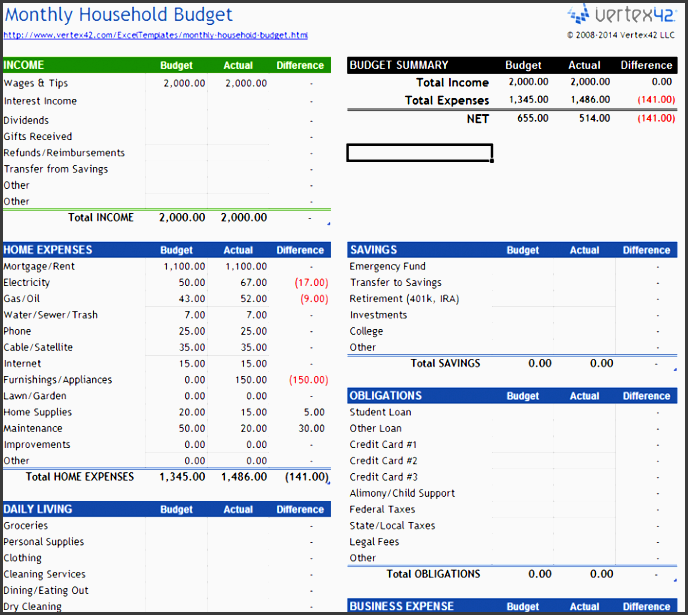
Task: Click the OBLIGATIONS section header
Action: [x=512, y=396]
